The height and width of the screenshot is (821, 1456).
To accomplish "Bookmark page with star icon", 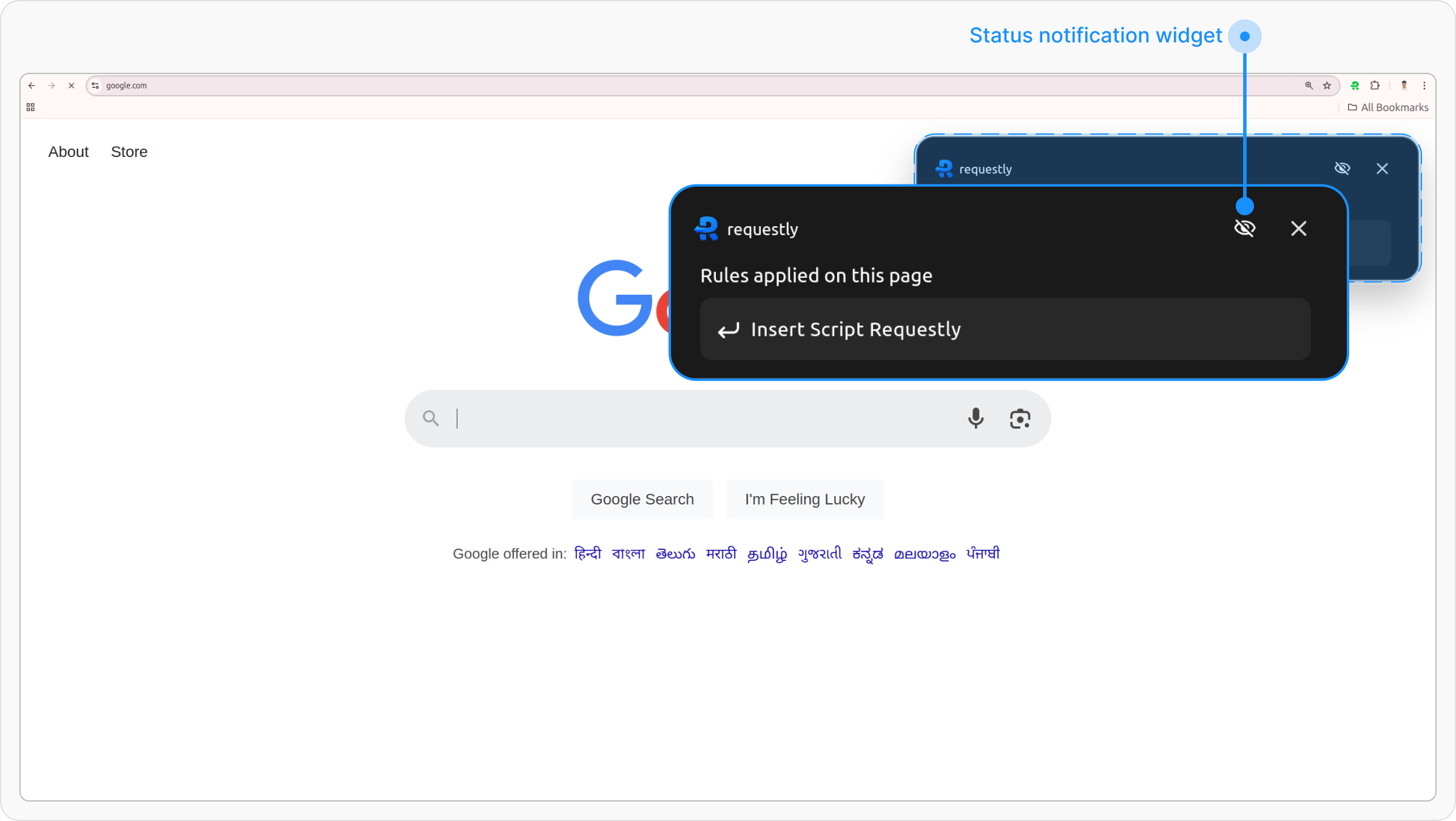I will point(1327,85).
